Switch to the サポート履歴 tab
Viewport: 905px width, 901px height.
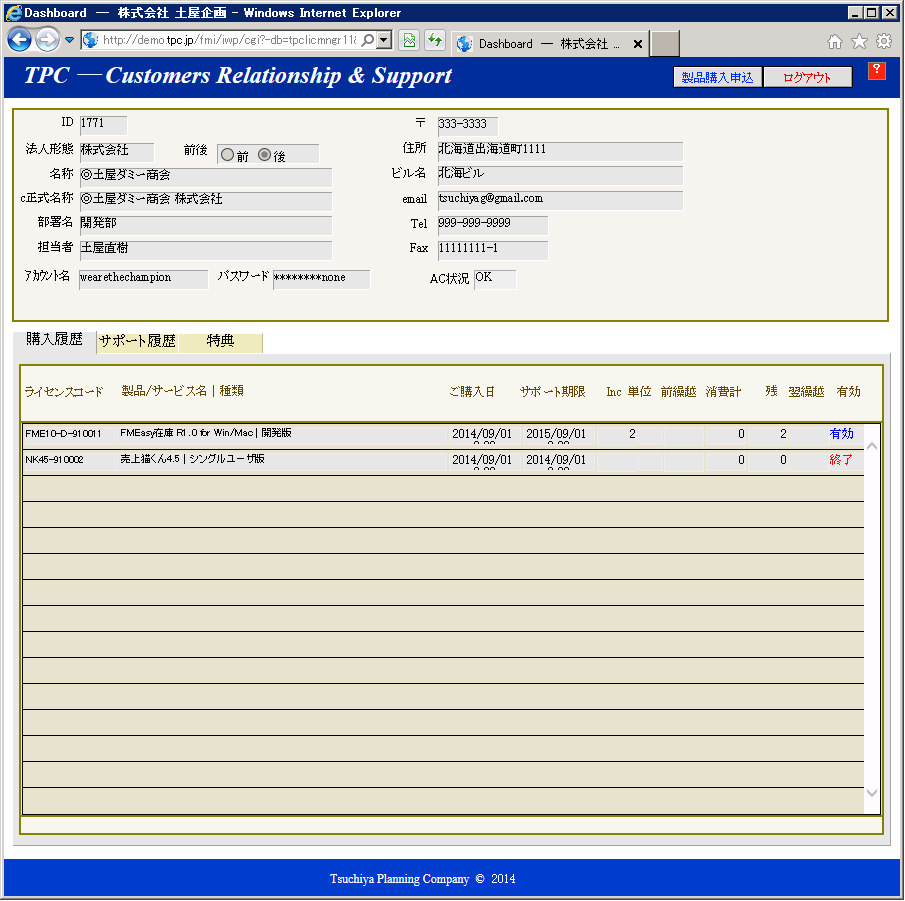point(137,342)
